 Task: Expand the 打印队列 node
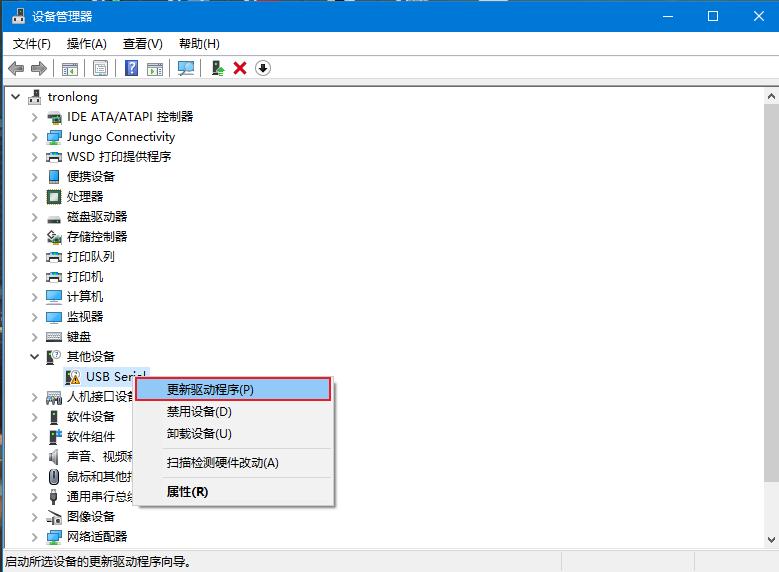coord(34,257)
